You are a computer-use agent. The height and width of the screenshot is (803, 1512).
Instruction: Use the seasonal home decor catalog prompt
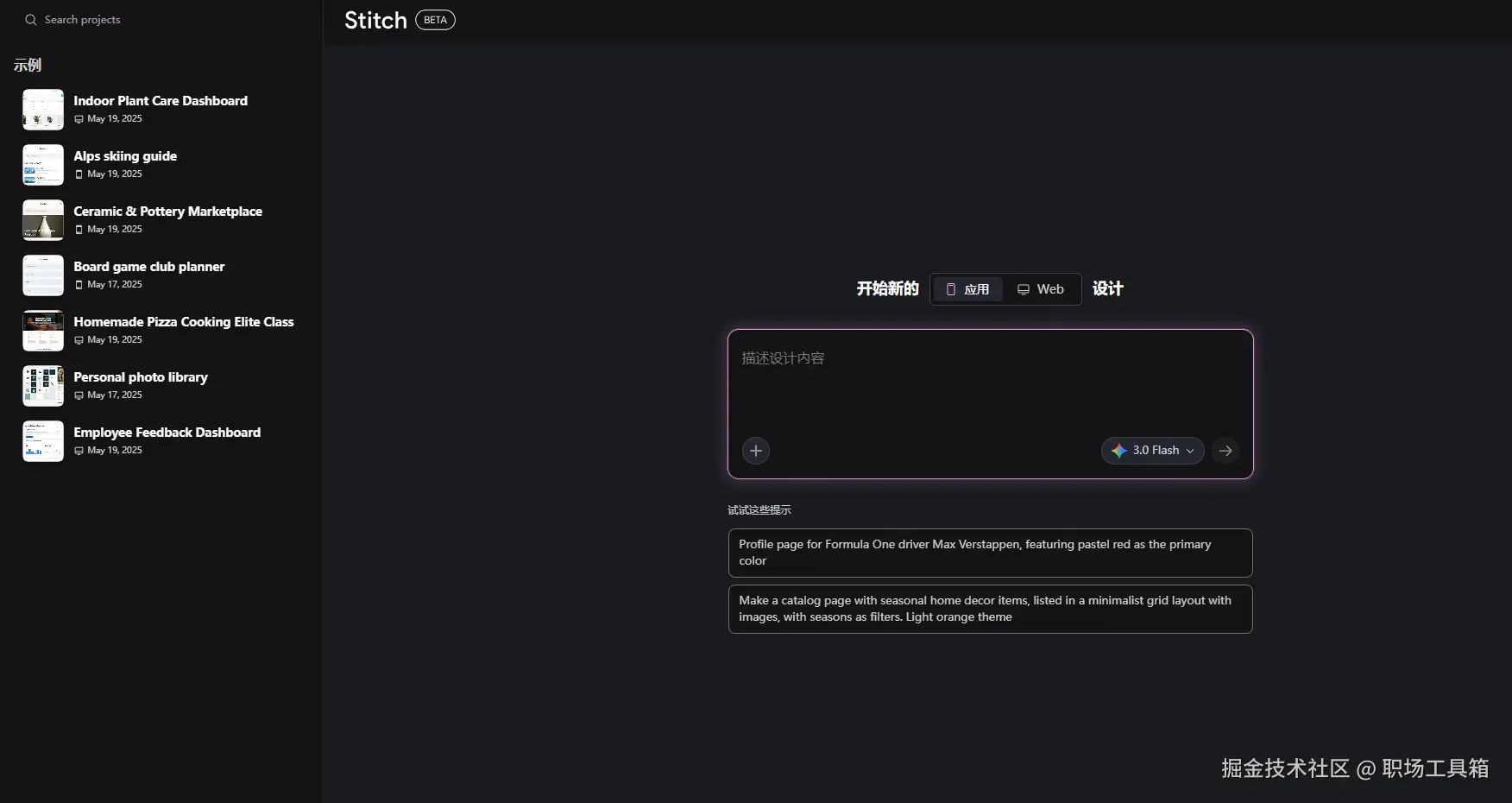click(x=990, y=609)
